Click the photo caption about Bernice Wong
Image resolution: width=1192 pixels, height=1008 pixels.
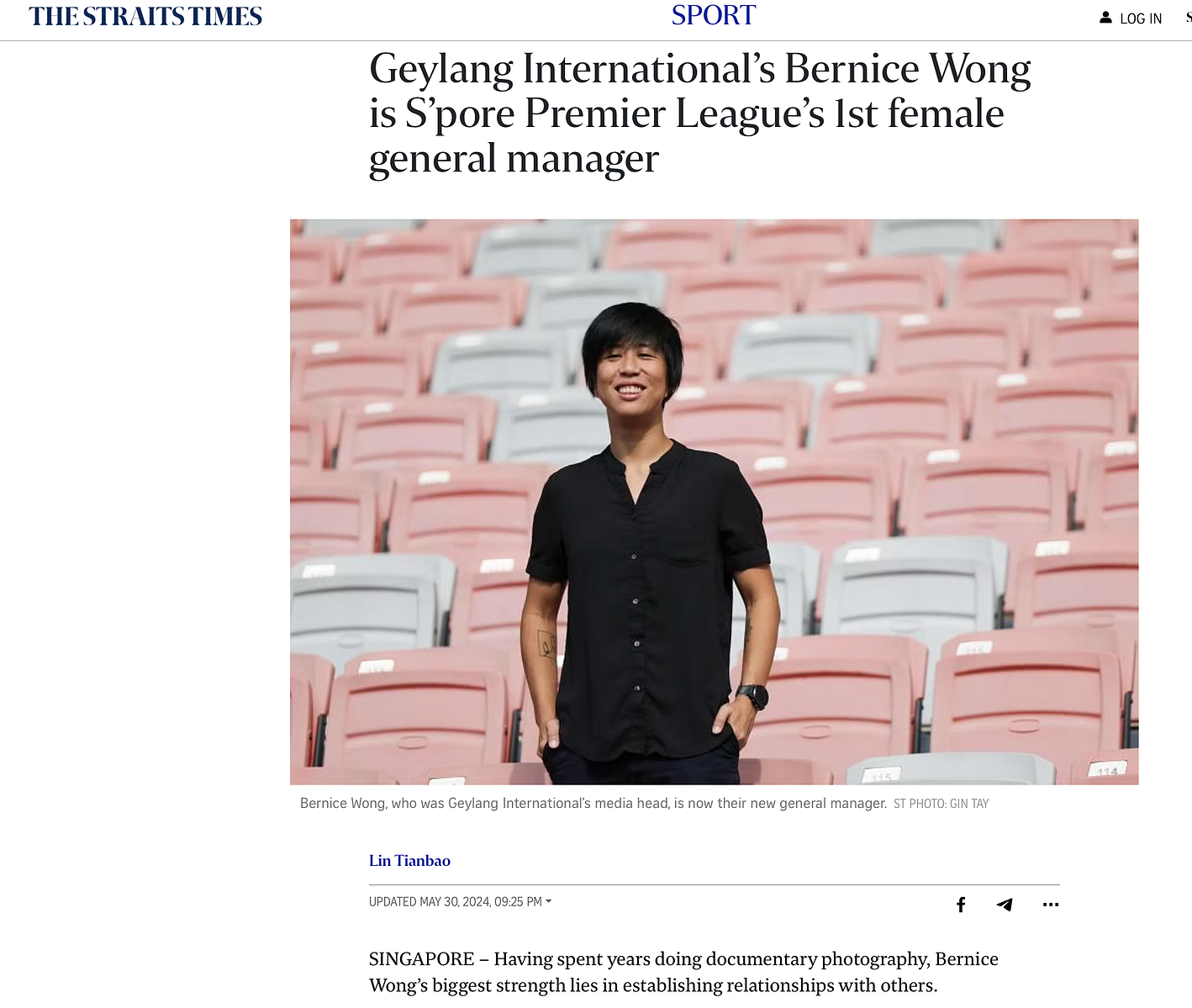pyautogui.click(x=593, y=804)
